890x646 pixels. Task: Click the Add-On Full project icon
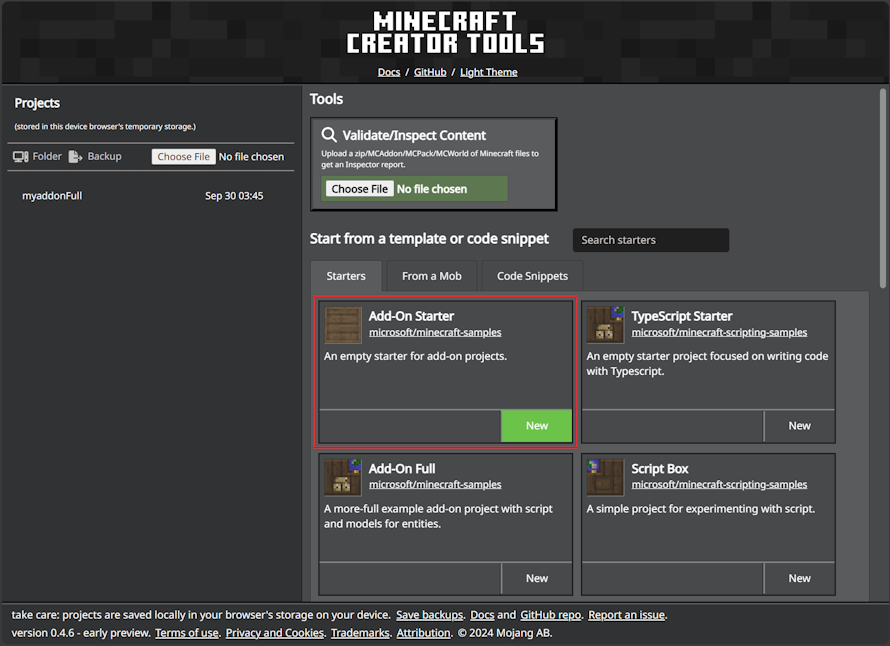click(342, 477)
